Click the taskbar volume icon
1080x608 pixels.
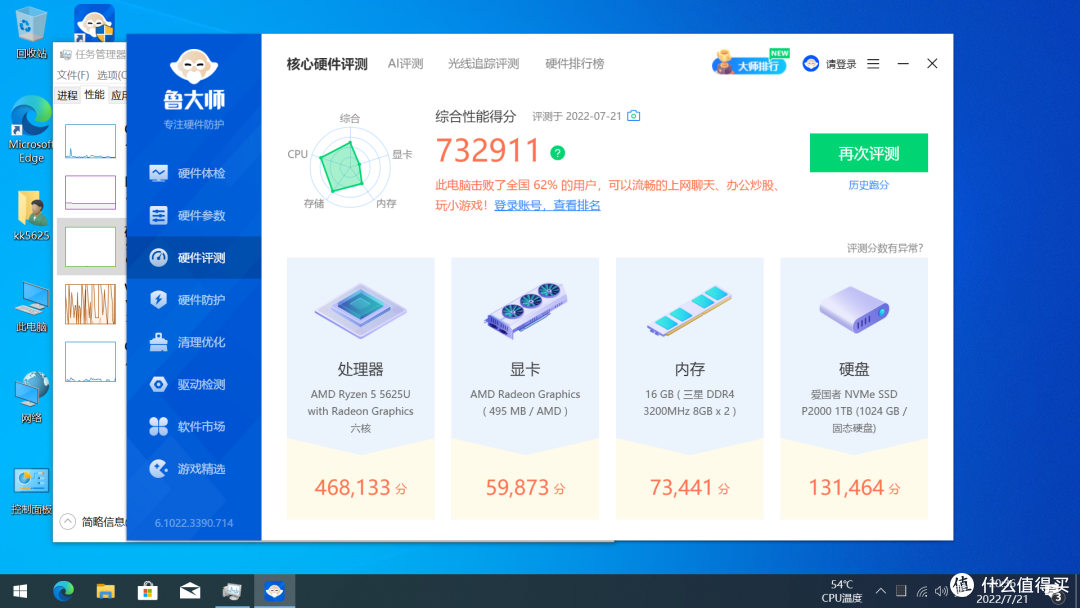click(941, 591)
